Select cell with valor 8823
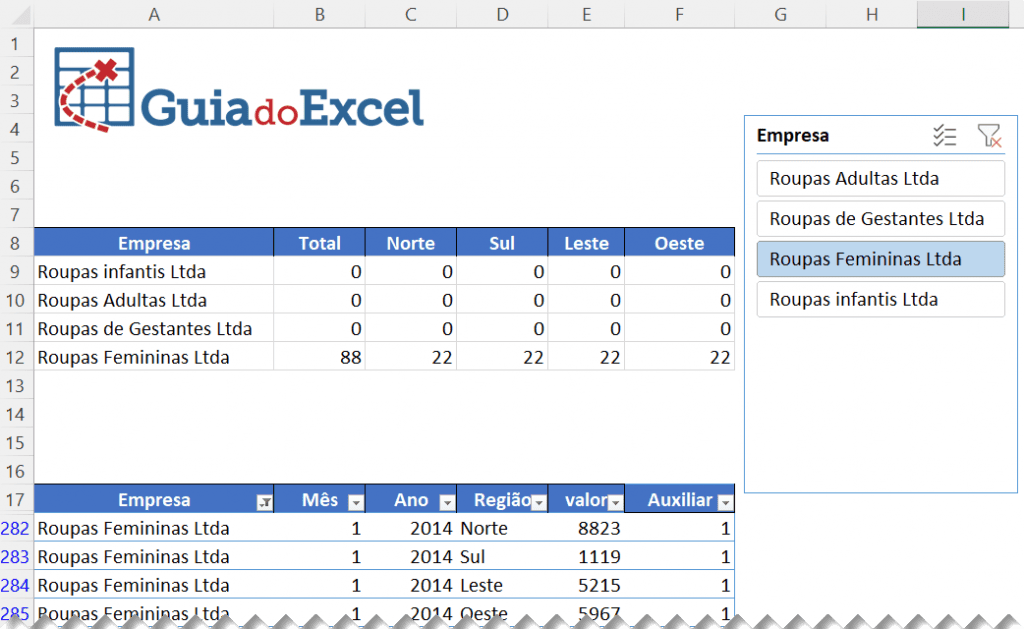The height and width of the screenshot is (629, 1024). 586,528
